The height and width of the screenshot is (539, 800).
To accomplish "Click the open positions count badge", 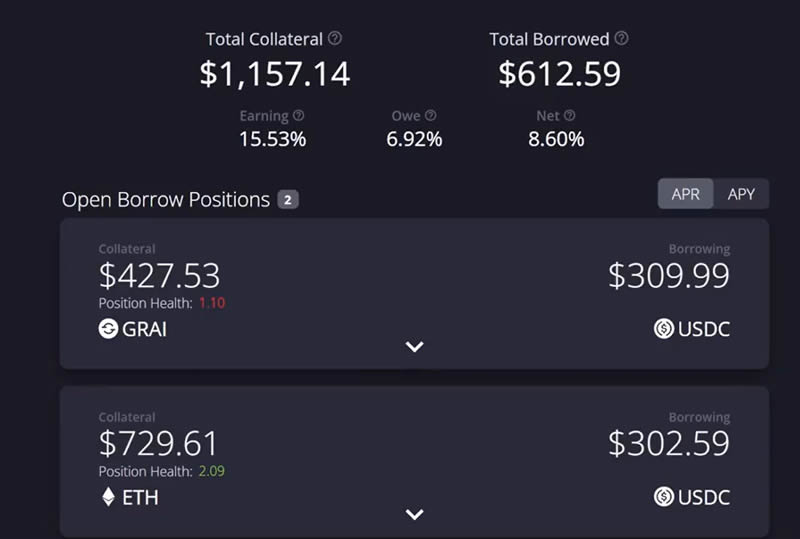I will tap(288, 200).
